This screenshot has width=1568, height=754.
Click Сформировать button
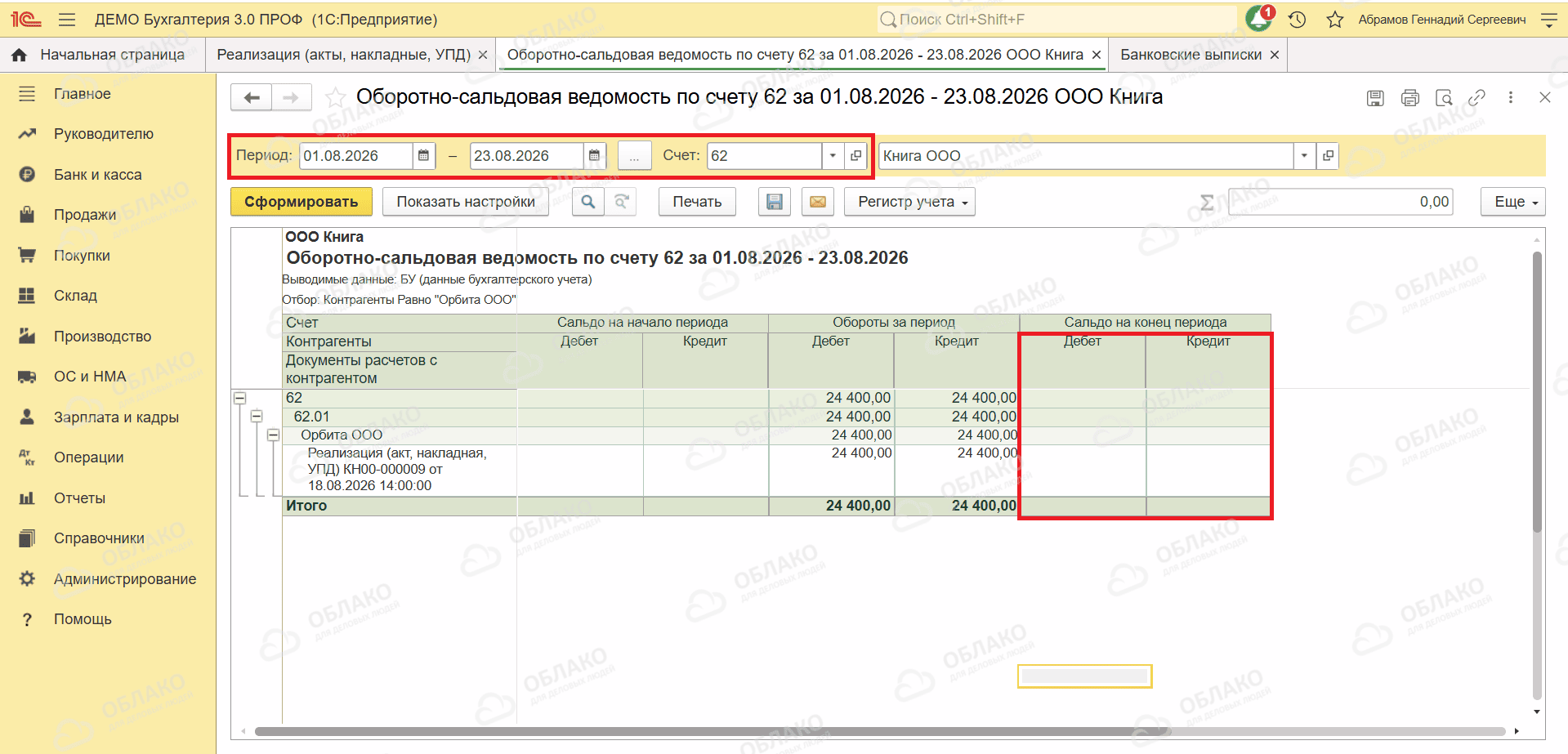301,202
